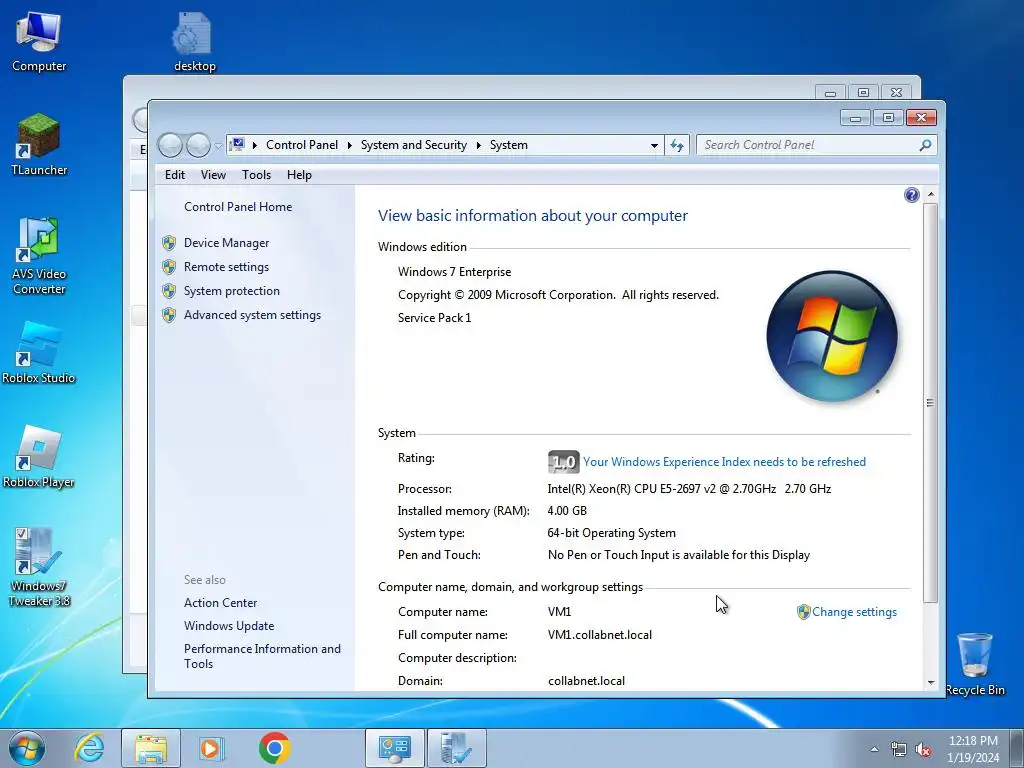Open Action Center link
Viewport: 1024px width, 768px height.
[221, 603]
